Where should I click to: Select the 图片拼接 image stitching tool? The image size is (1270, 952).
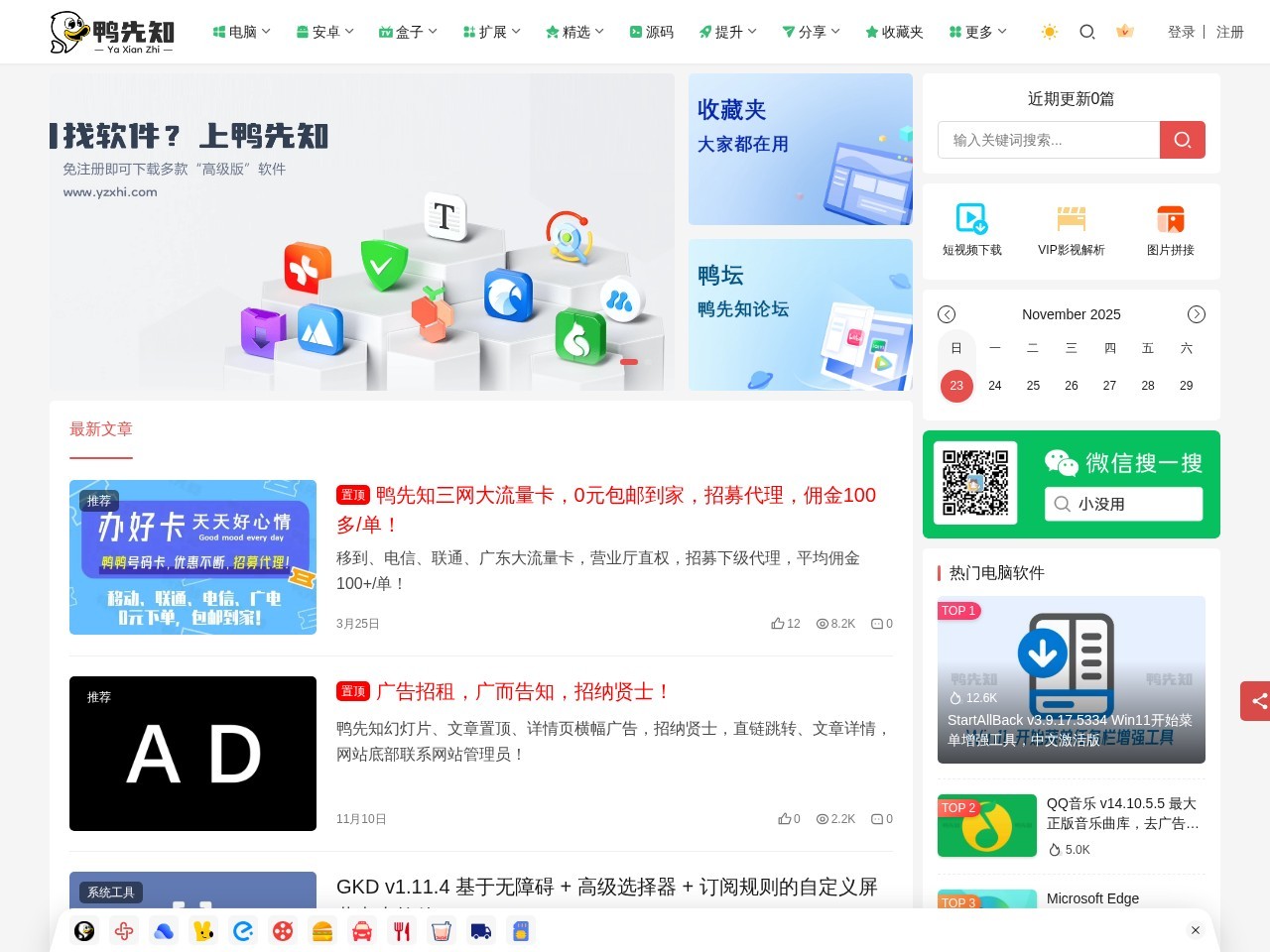pos(1170,229)
